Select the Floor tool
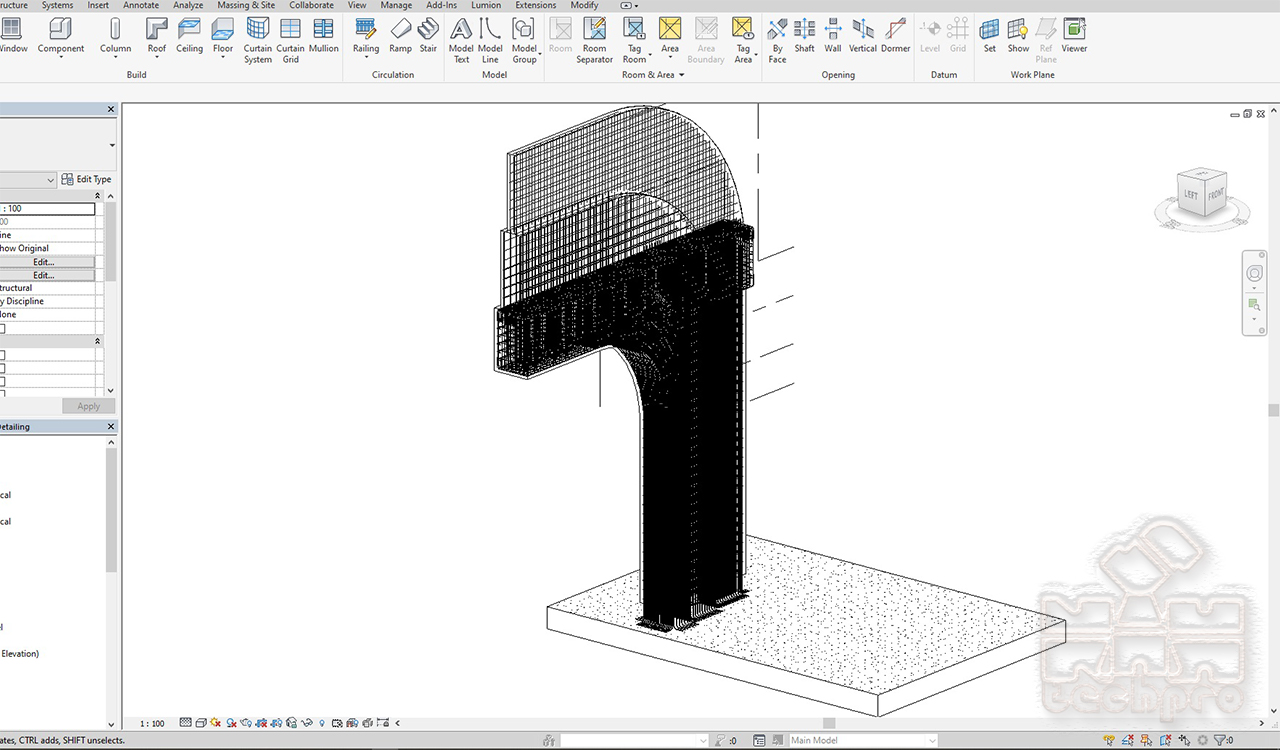1280x750 pixels. click(223, 36)
